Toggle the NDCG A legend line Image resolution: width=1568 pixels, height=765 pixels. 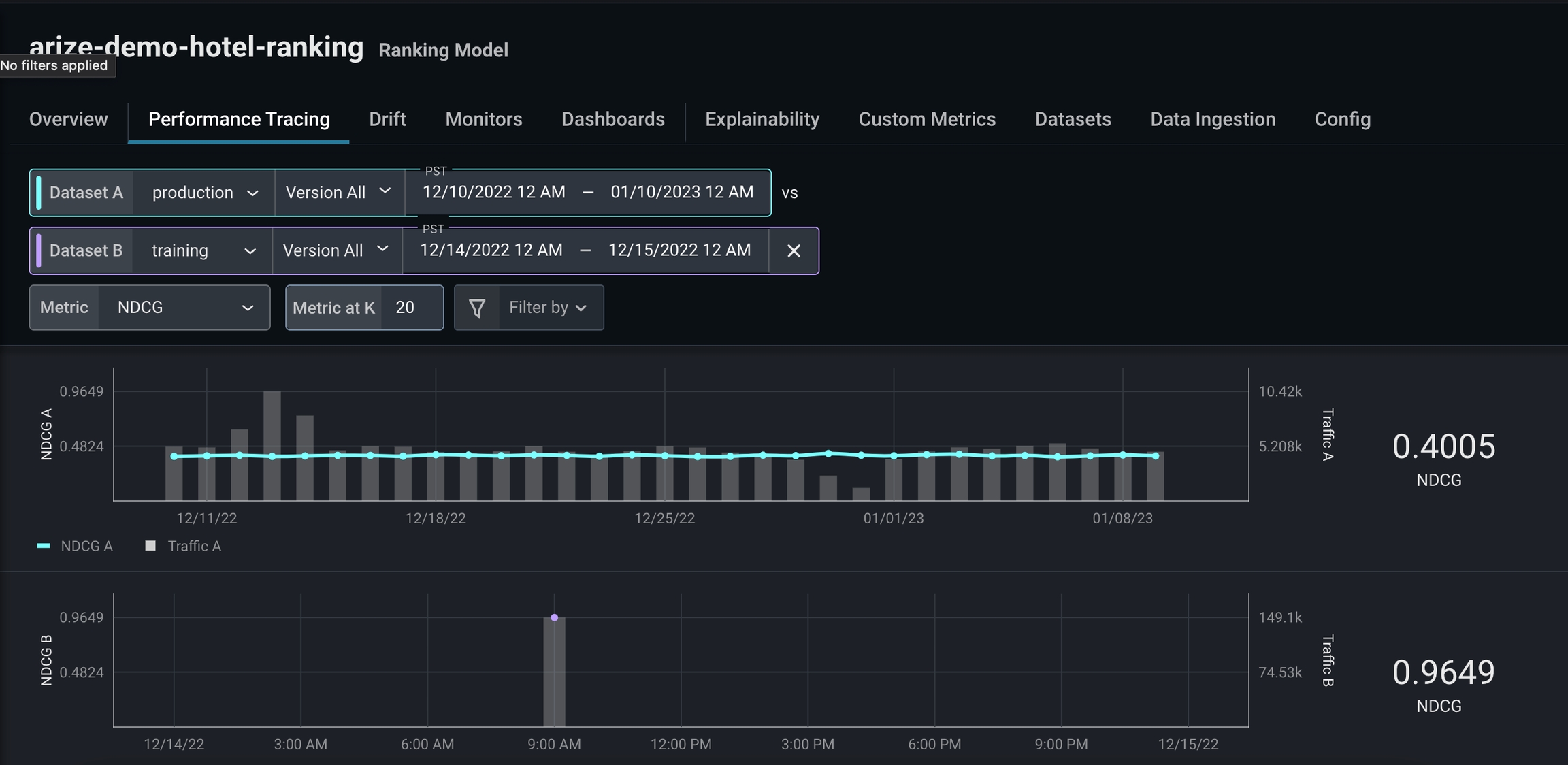pyautogui.click(x=44, y=546)
